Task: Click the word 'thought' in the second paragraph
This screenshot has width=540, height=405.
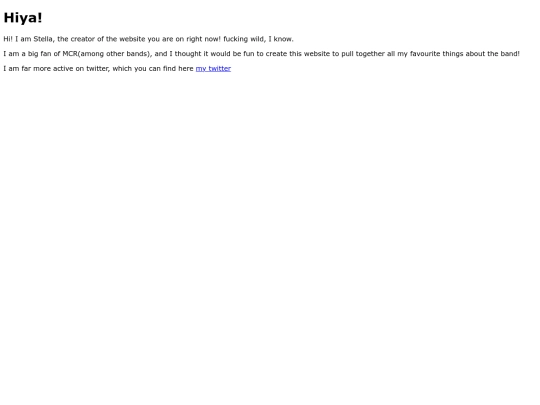Action: click(188, 54)
